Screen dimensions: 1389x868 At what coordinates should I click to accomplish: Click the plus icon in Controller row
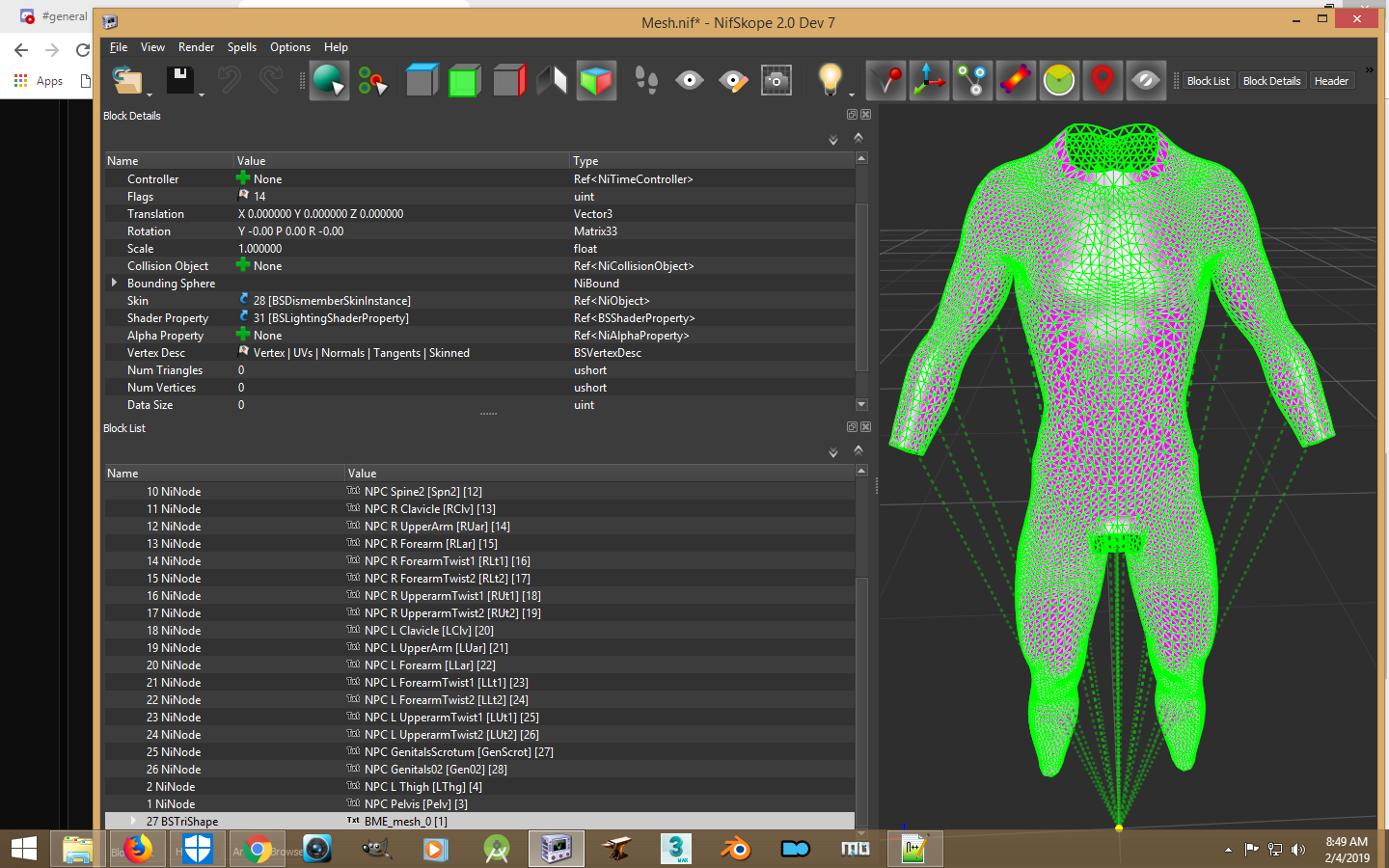(243, 178)
